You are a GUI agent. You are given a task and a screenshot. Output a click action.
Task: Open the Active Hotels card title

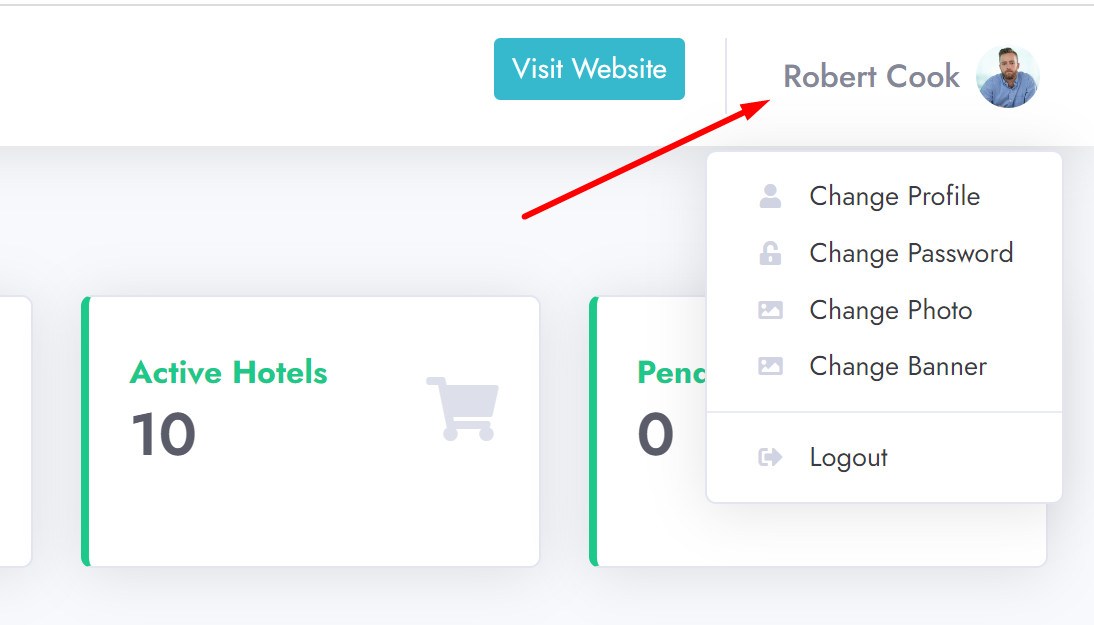pos(228,372)
